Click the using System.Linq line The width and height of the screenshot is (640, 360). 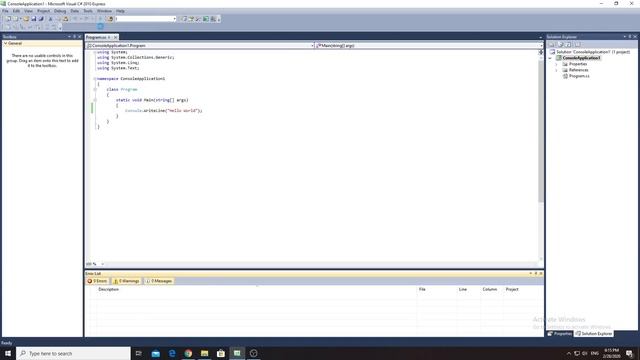coord(118,63)
